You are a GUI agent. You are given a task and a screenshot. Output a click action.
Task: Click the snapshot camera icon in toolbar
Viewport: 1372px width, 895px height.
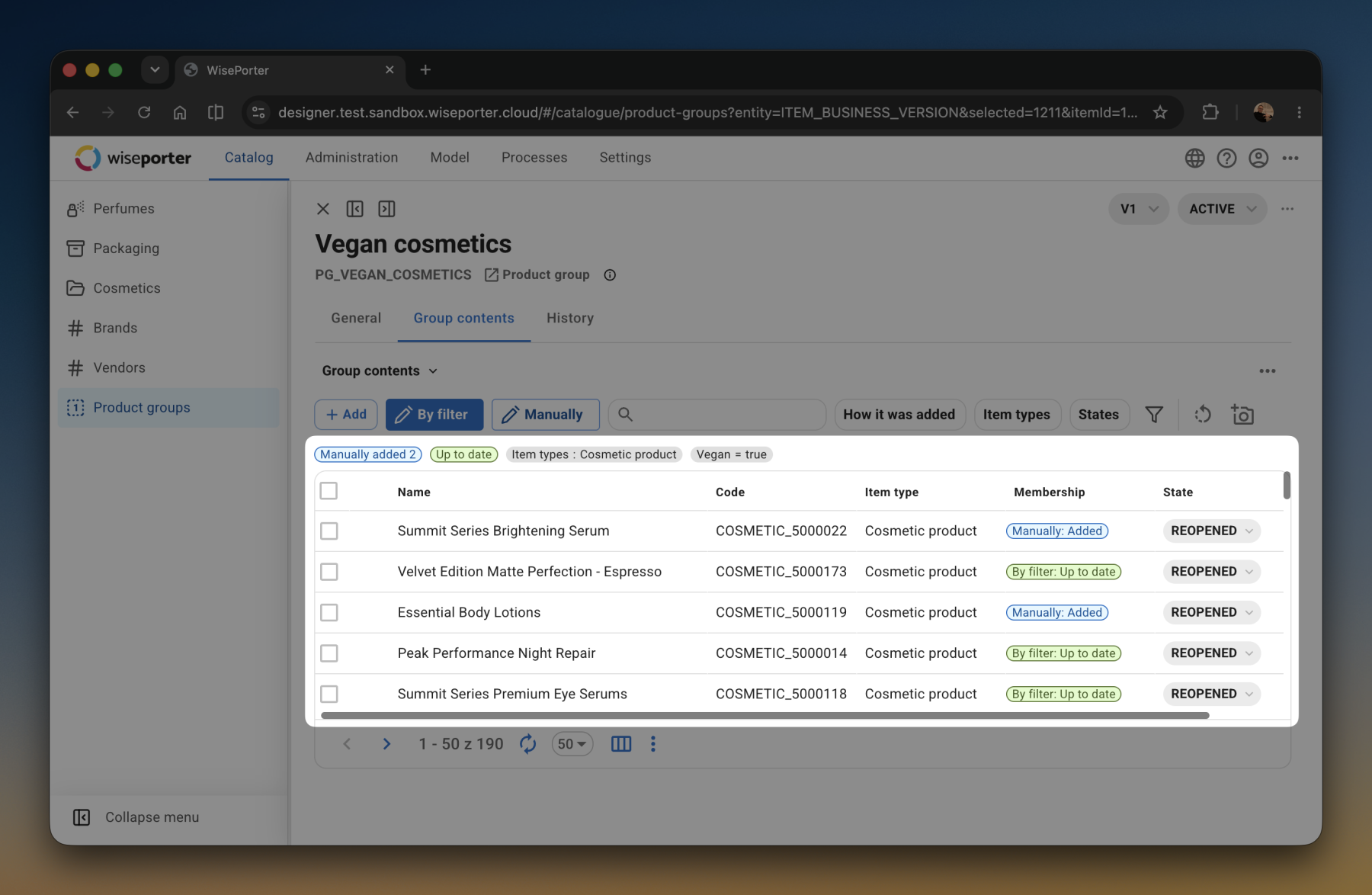coord(1242,415)
